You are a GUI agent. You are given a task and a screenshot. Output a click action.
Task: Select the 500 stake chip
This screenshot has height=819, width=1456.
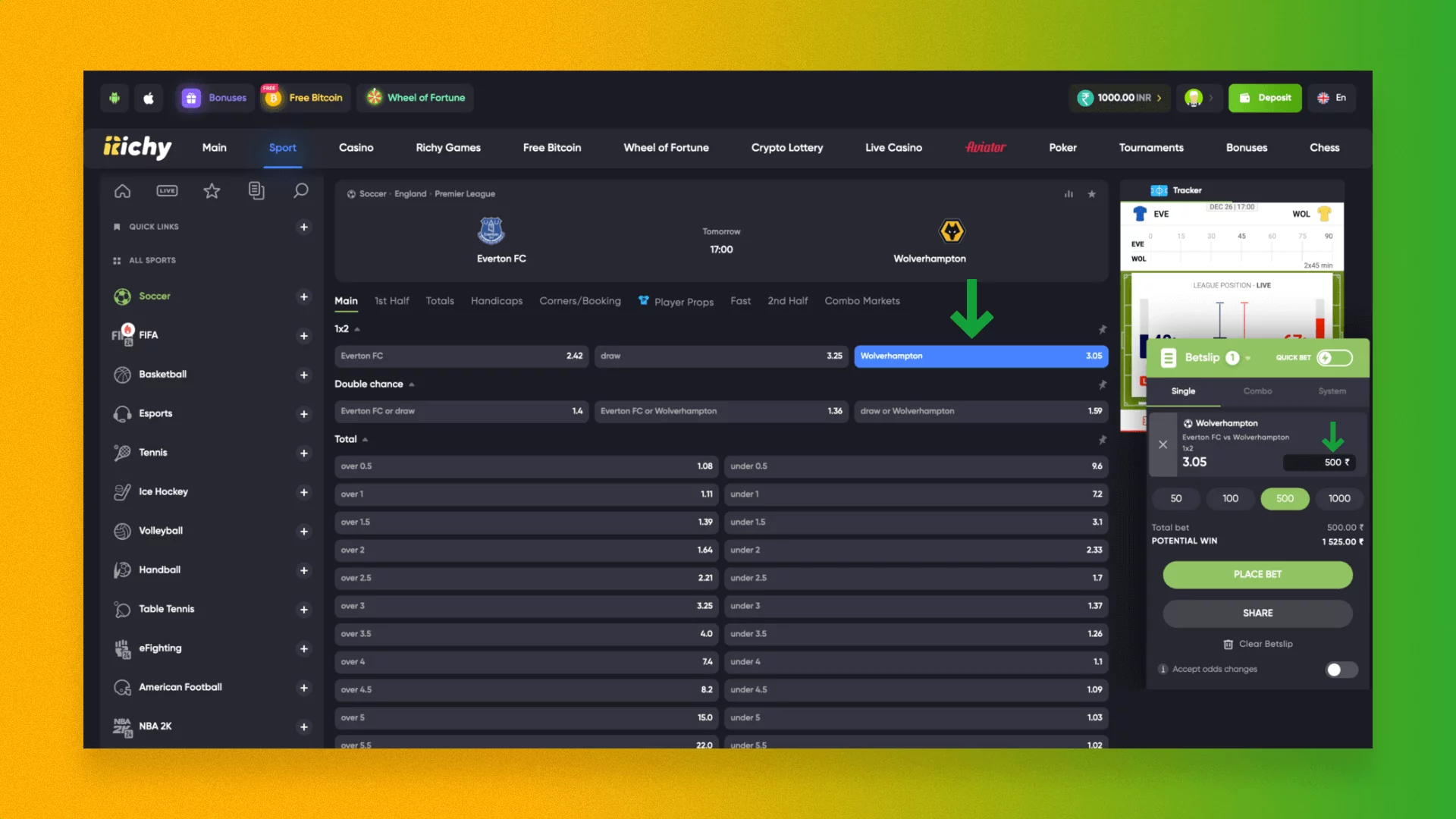[1285, 499]
